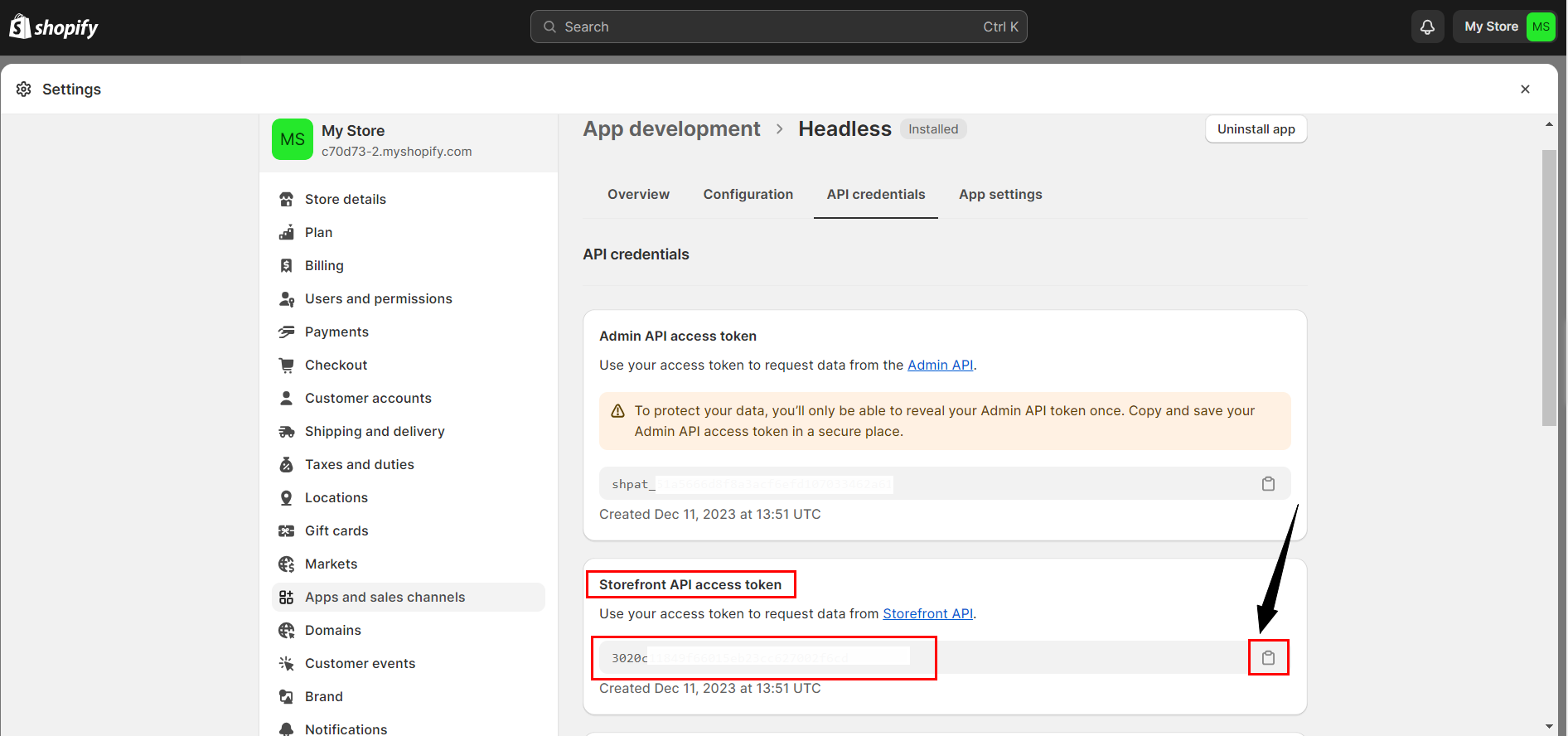Switch to the Configuration tab

point(748,195)
